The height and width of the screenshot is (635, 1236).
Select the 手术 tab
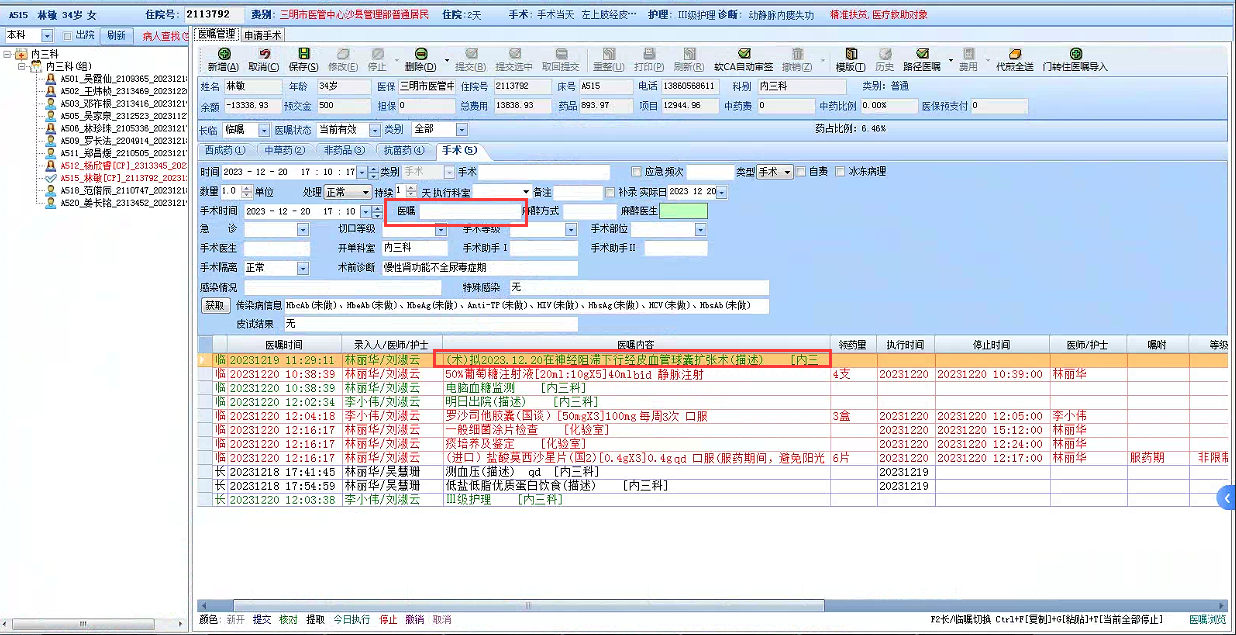[460, 150]
